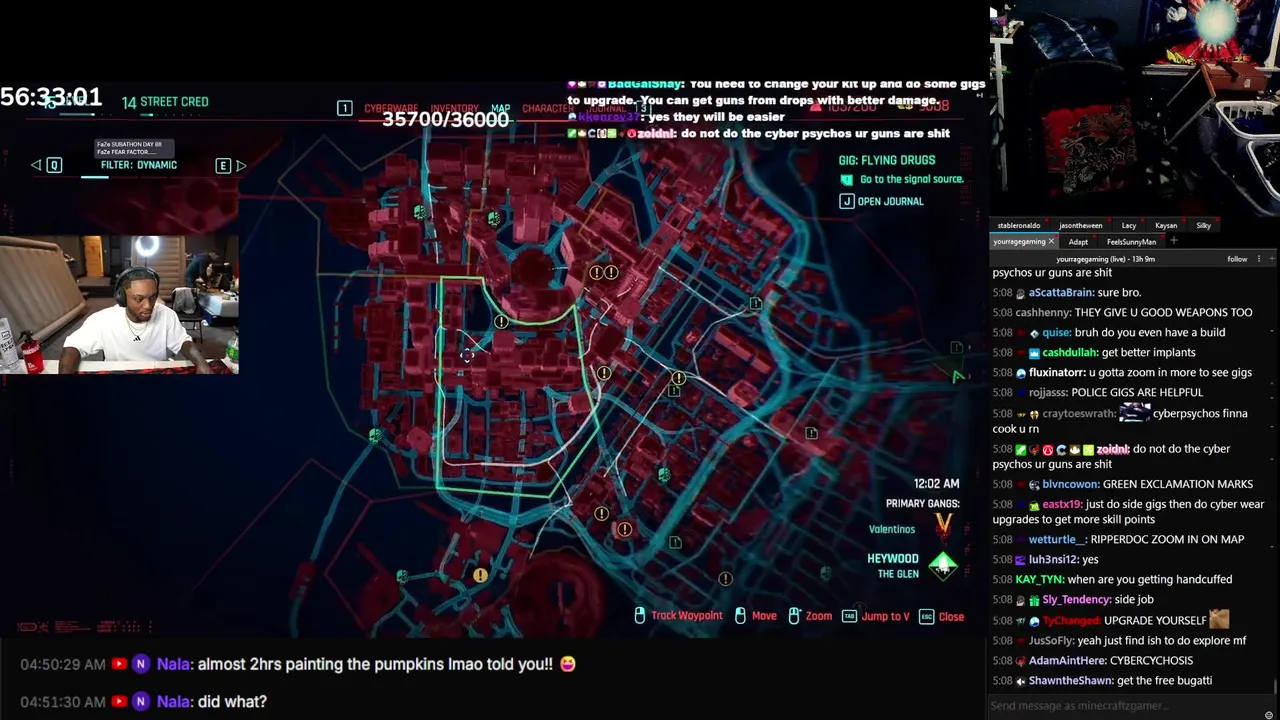
Task: Switch to the Silky chat tab
Action: pos(1204,225)
